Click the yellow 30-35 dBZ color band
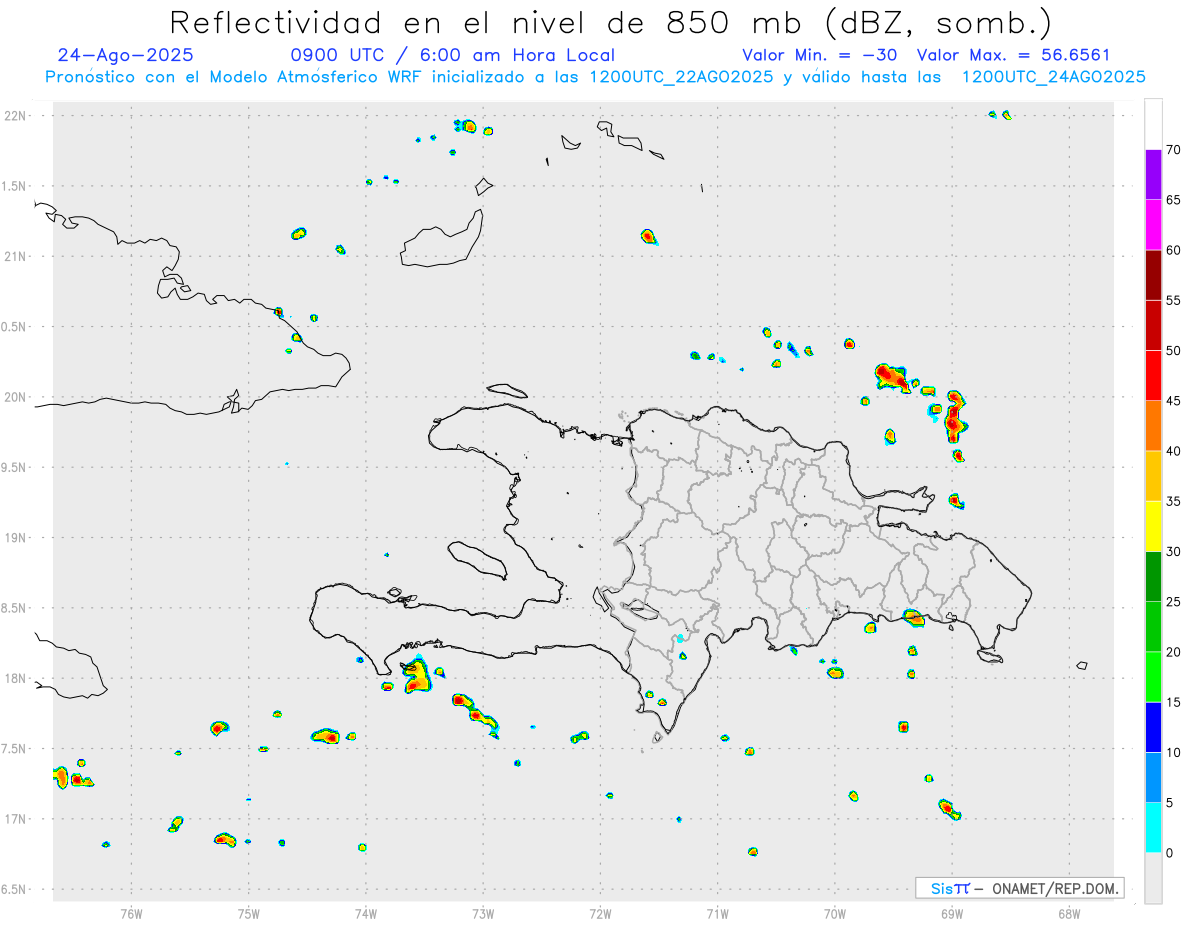The width and height of the screenshot is (1200, 927). click(x=1153, y=526)
